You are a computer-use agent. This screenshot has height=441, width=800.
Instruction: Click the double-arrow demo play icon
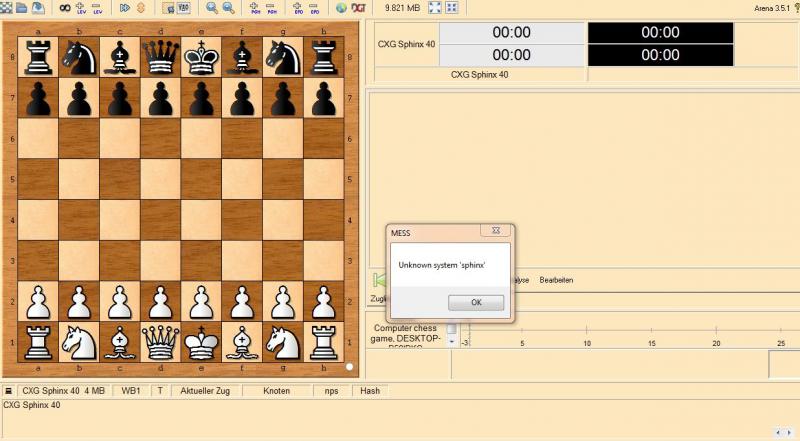(125, 8)
